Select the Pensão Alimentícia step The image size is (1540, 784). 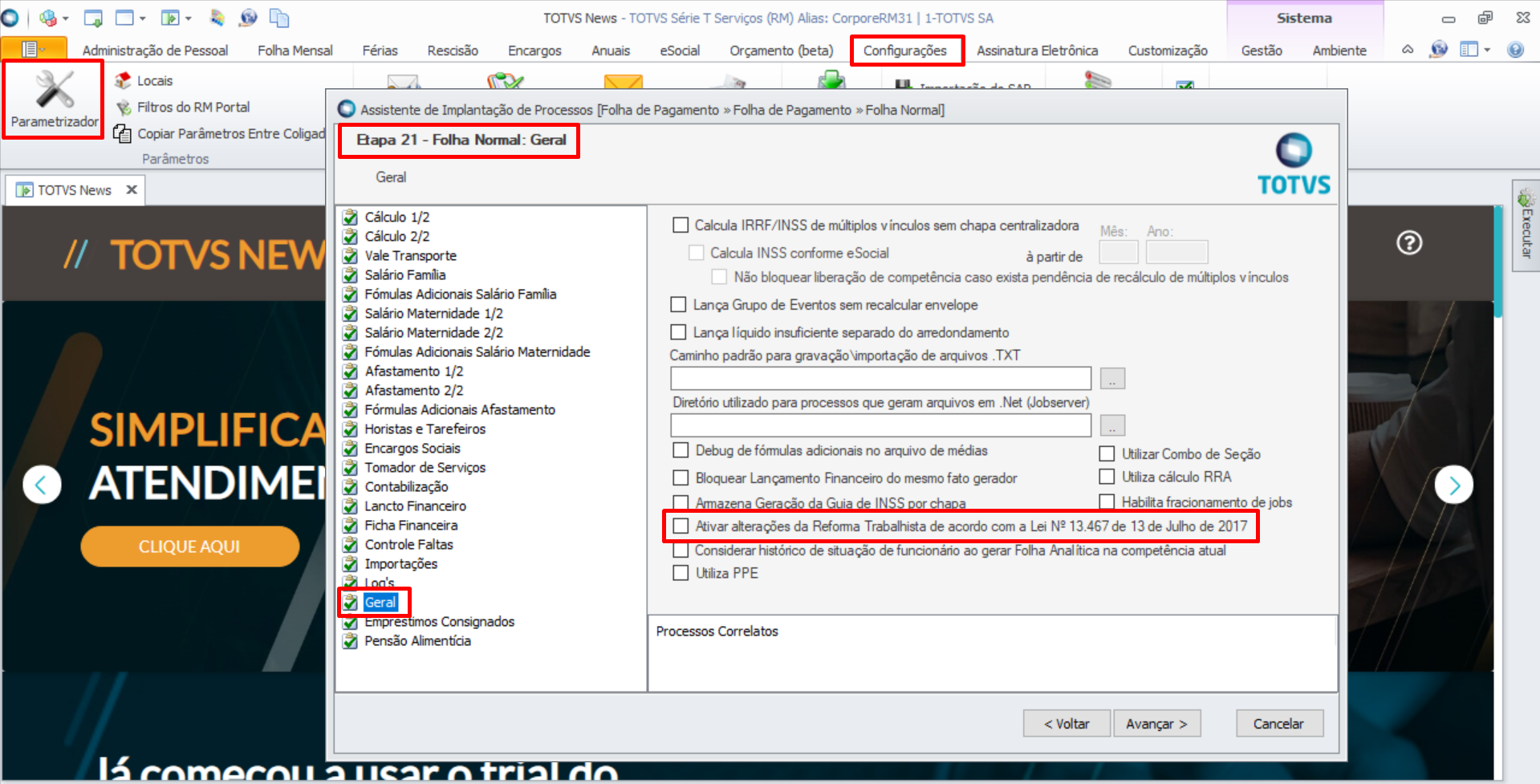(x=417, y=641)
